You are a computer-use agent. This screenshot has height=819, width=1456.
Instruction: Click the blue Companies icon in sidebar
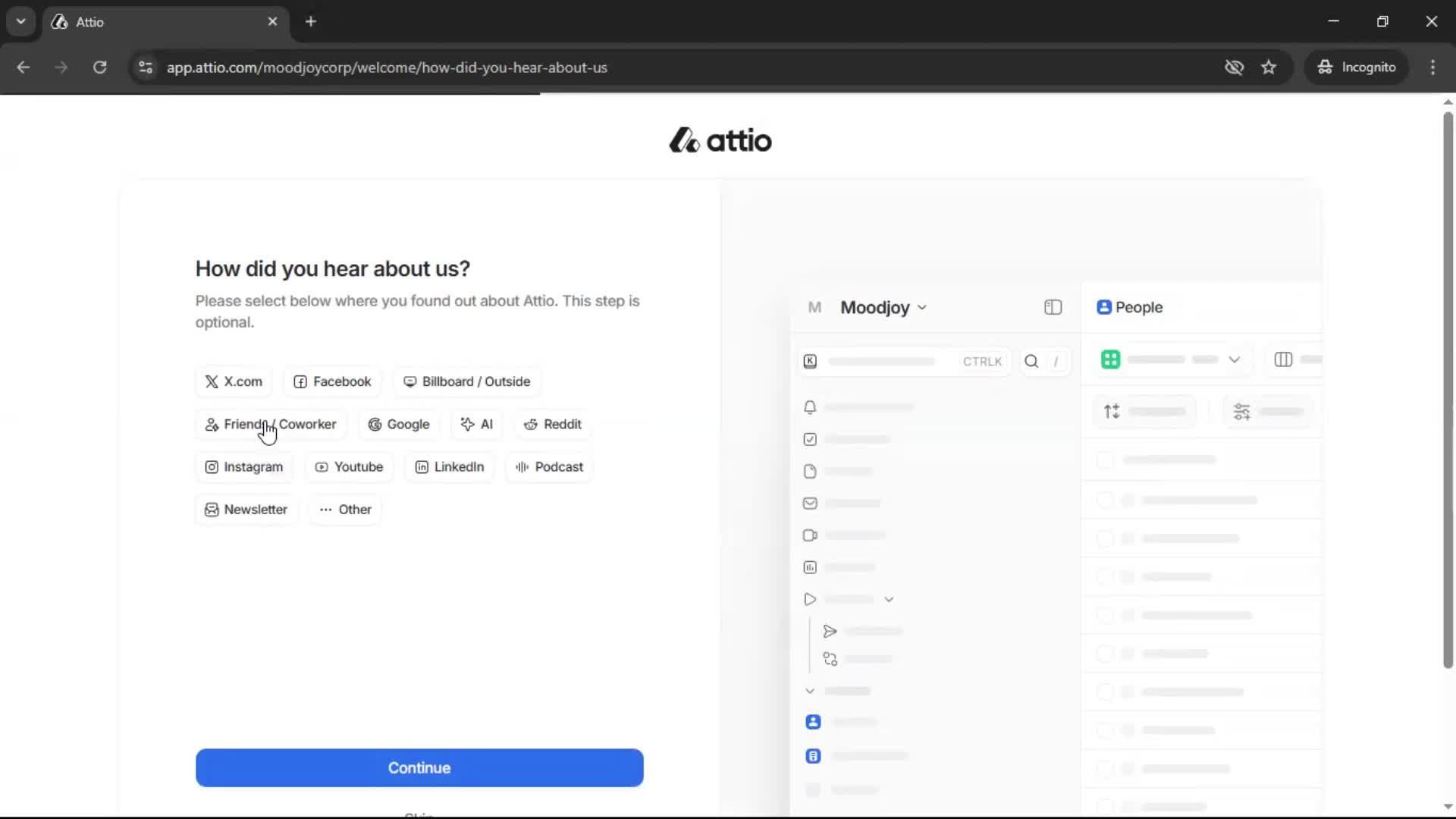point(812,756)
